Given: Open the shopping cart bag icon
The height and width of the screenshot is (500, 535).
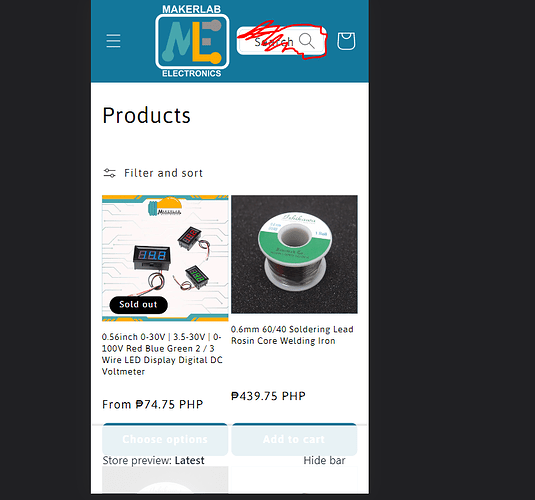Looking at the screenshot, I should pos(346,41).
